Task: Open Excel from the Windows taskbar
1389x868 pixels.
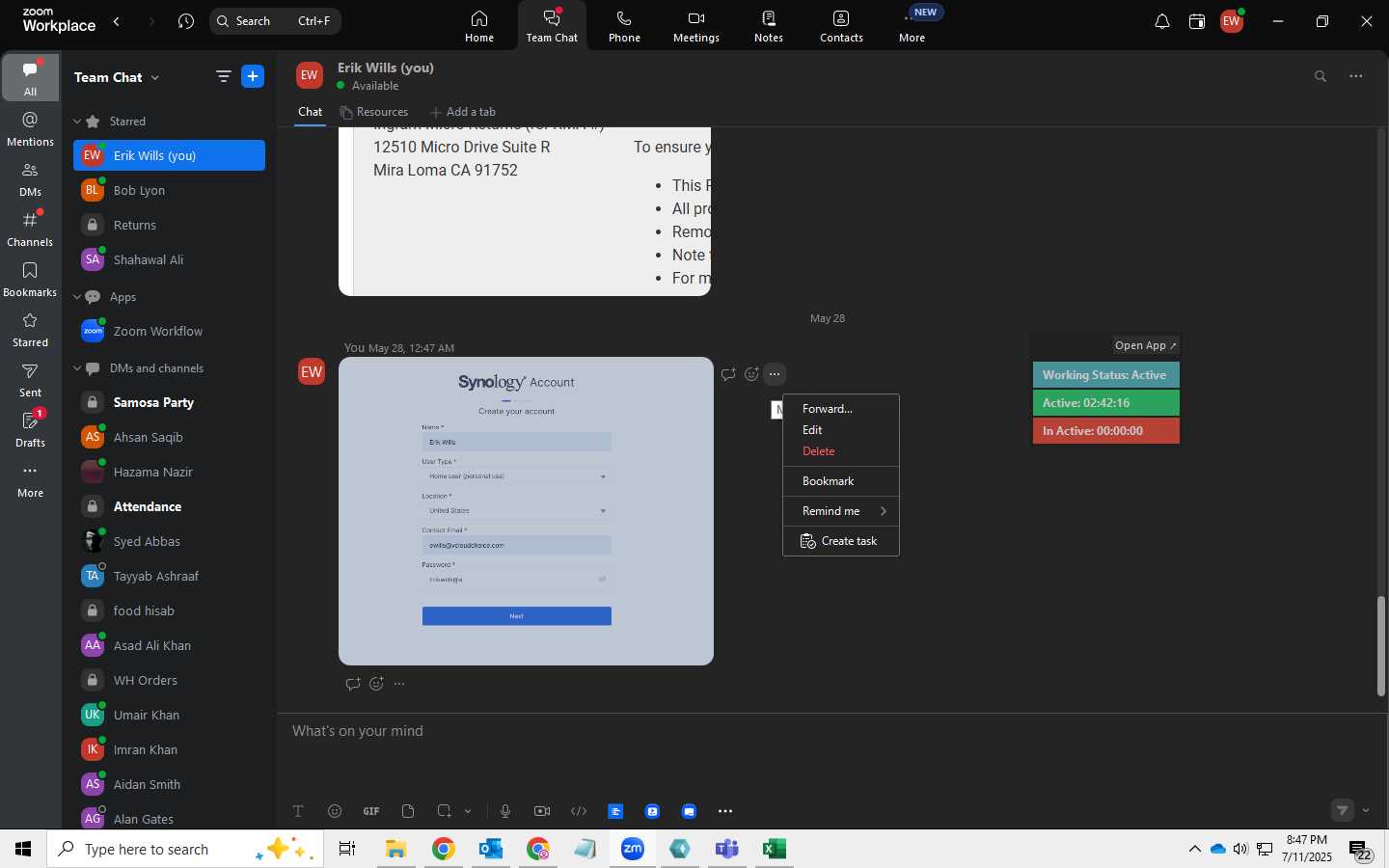Action: point(774,849)
